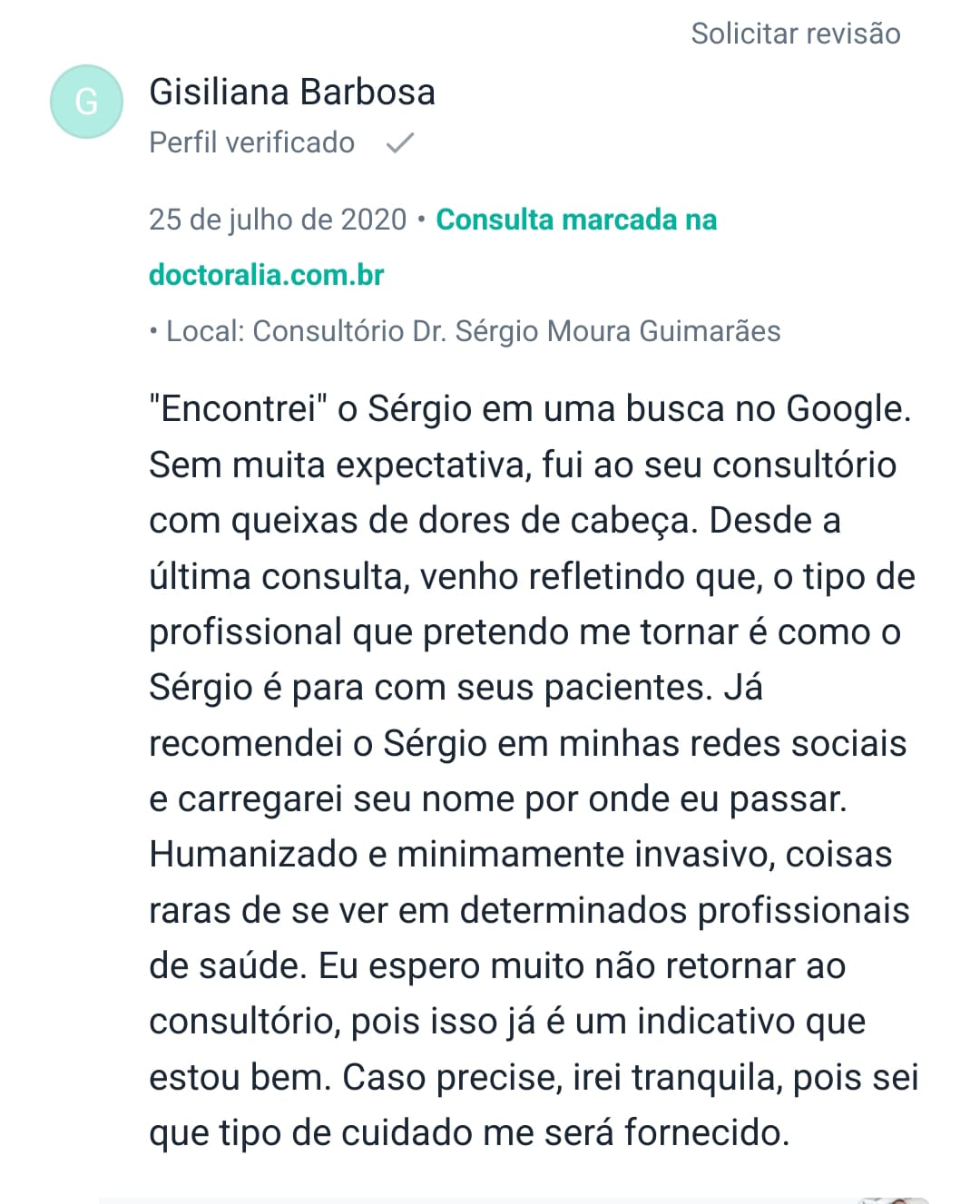
Task: Click the line "e carregarei seu nome"
Action: point(497,799)
